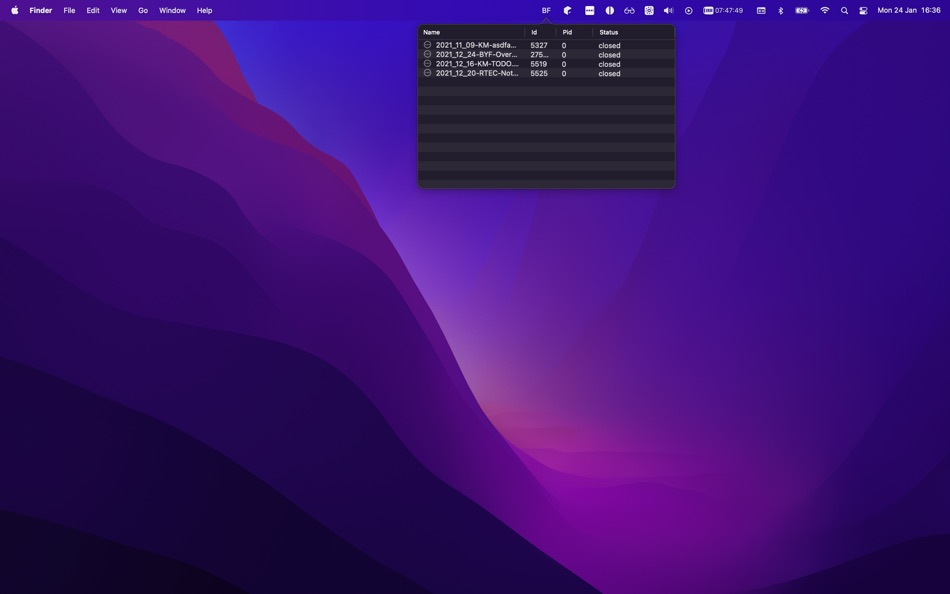
Task: Click the square flower-pattern menu bar icon
Action: pos(649,10)
